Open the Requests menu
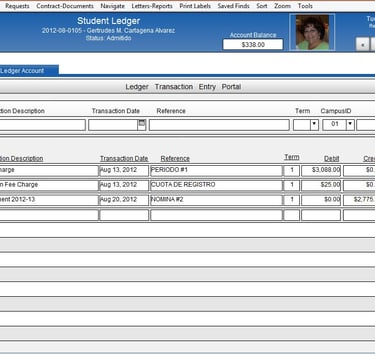Viewport: 375px width, 362px height. pos(17,6)
